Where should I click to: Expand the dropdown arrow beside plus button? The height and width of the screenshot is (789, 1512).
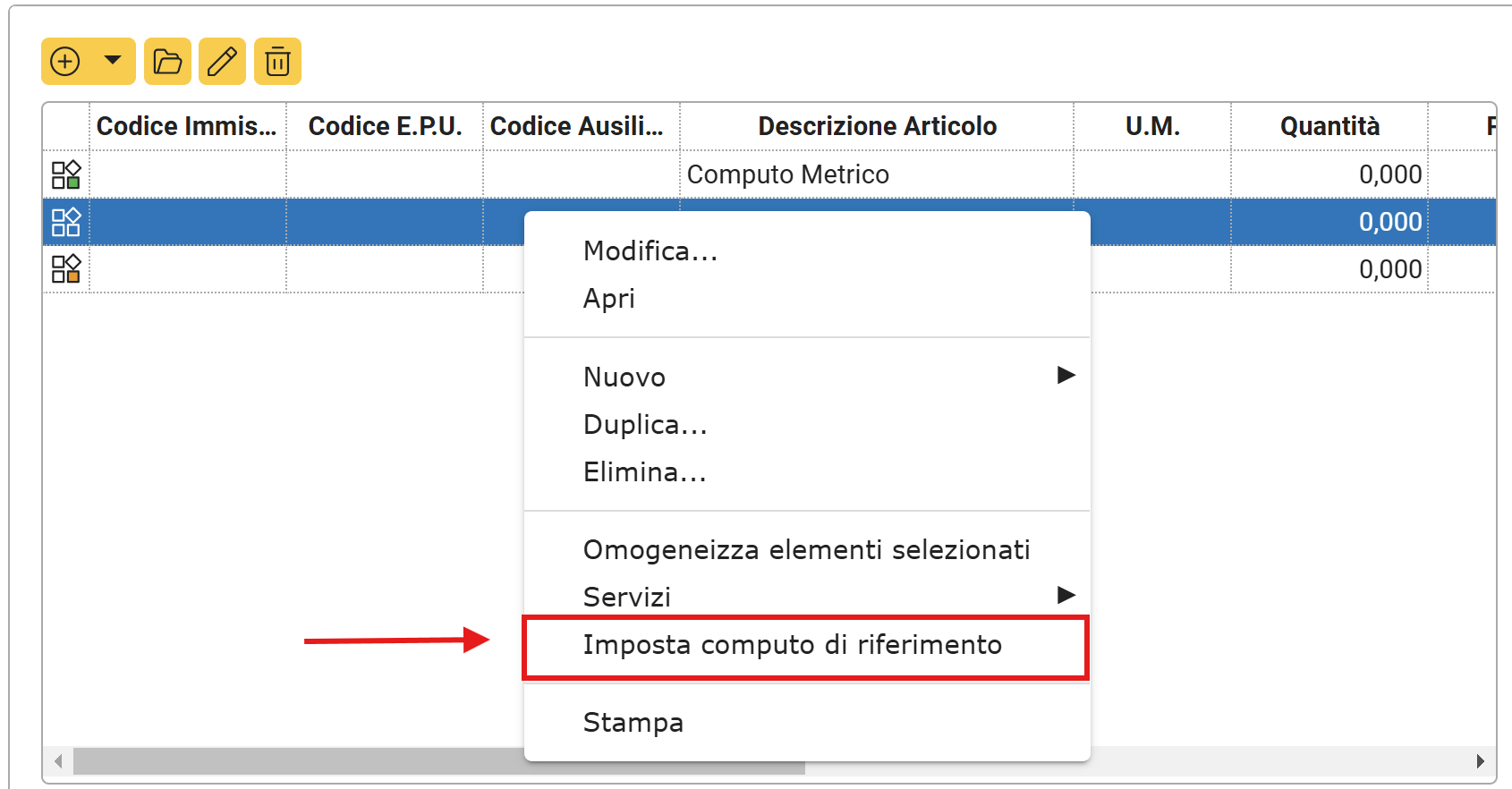(x=113, y=61)
